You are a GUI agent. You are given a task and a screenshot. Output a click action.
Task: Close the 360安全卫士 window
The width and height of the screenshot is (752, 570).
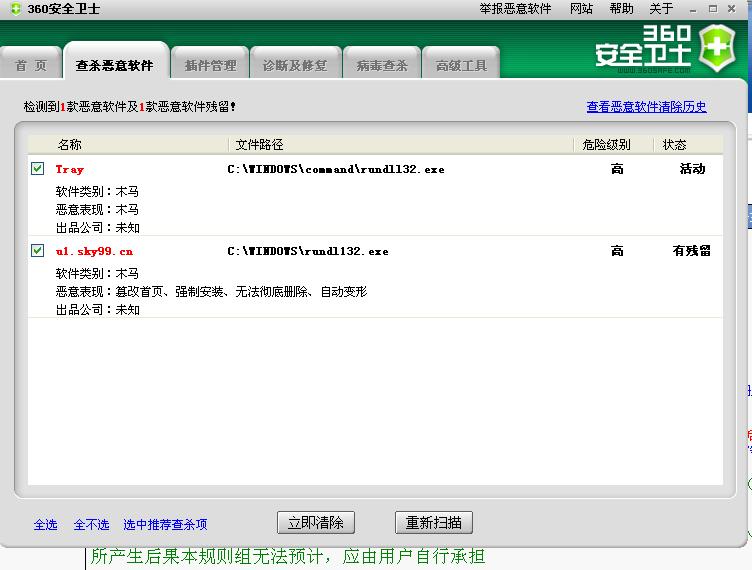(x=731, y=9)
